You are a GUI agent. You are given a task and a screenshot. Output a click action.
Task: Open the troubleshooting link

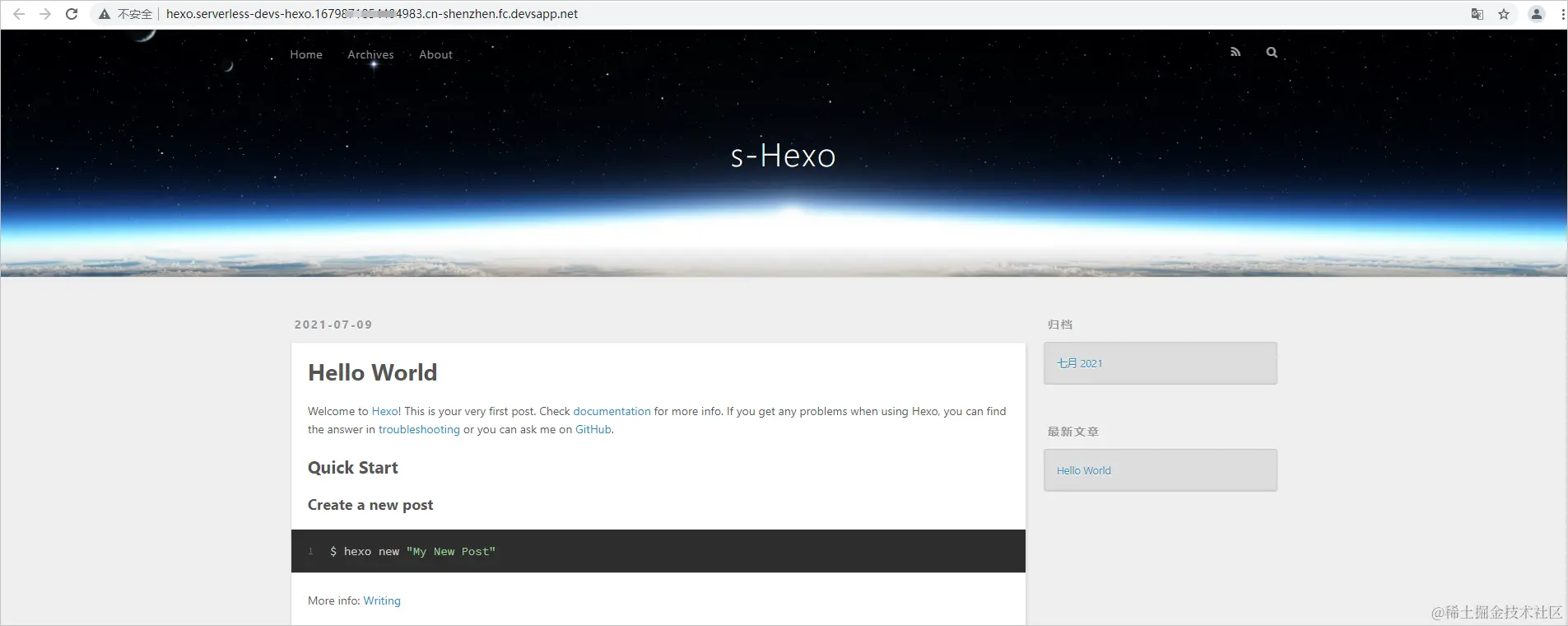pyautogui.click(x=419, y=429)
